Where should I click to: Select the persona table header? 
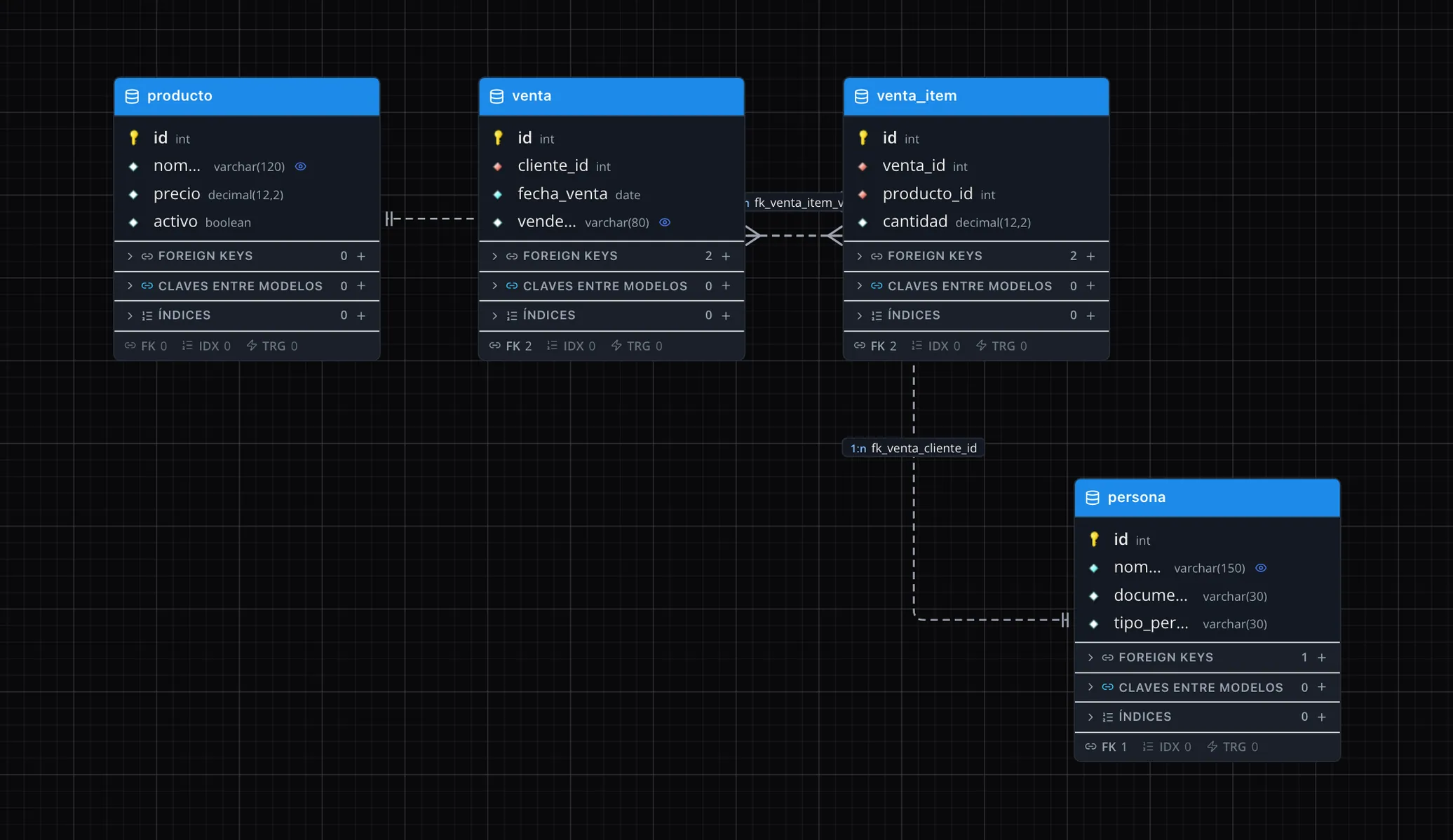pyautogui.click(x=1207, y=498)
